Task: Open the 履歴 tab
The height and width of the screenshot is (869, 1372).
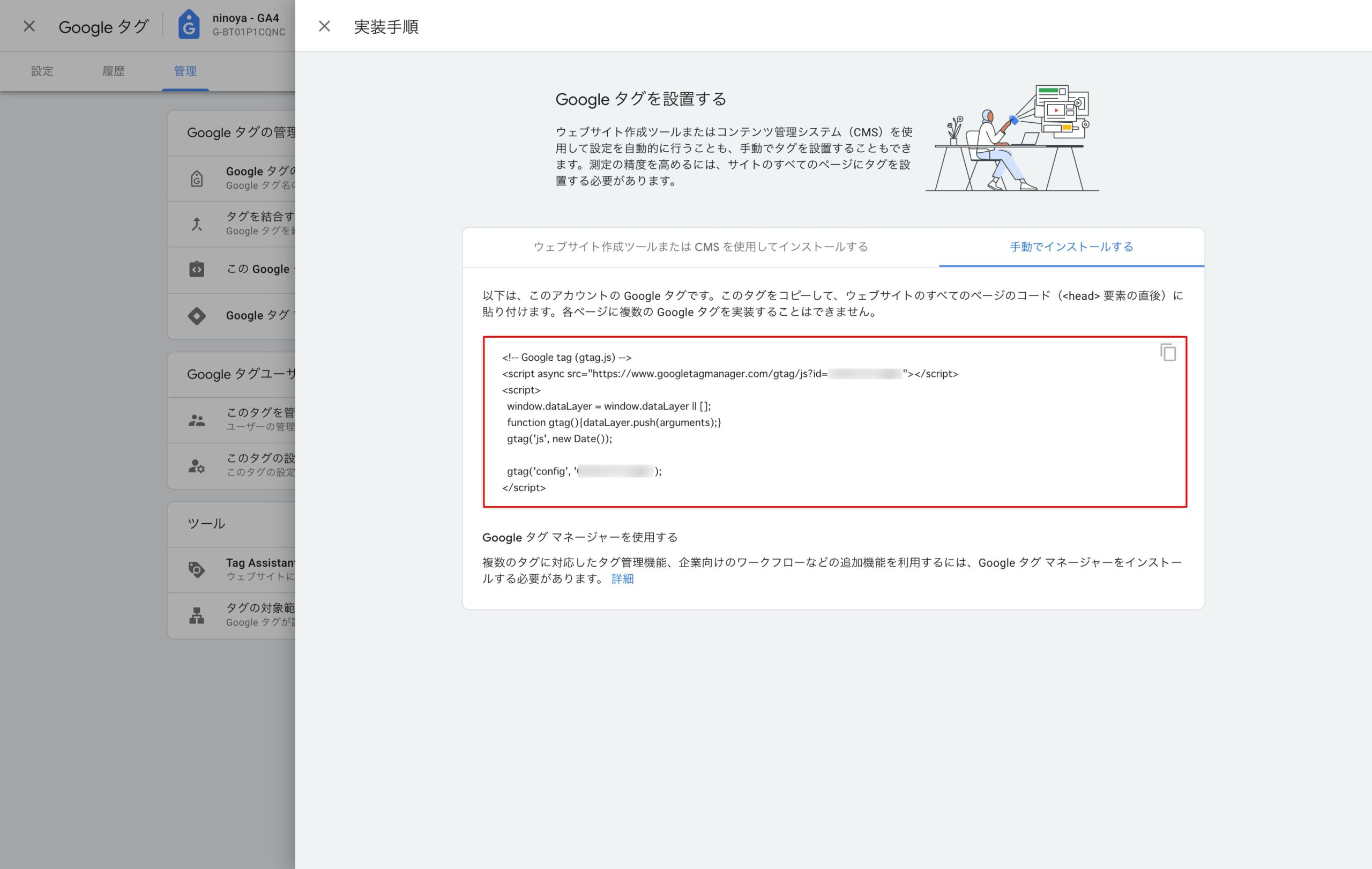Action: (x=114, y=71)
